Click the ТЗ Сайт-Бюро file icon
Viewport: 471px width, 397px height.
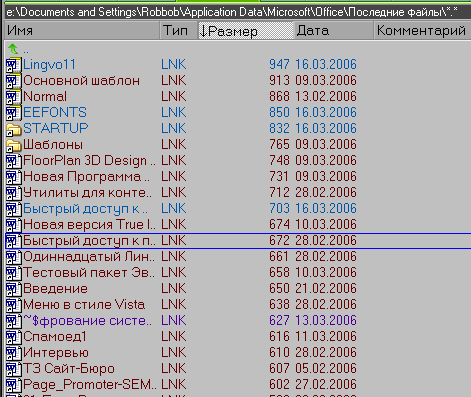click(x=13, y=369)
